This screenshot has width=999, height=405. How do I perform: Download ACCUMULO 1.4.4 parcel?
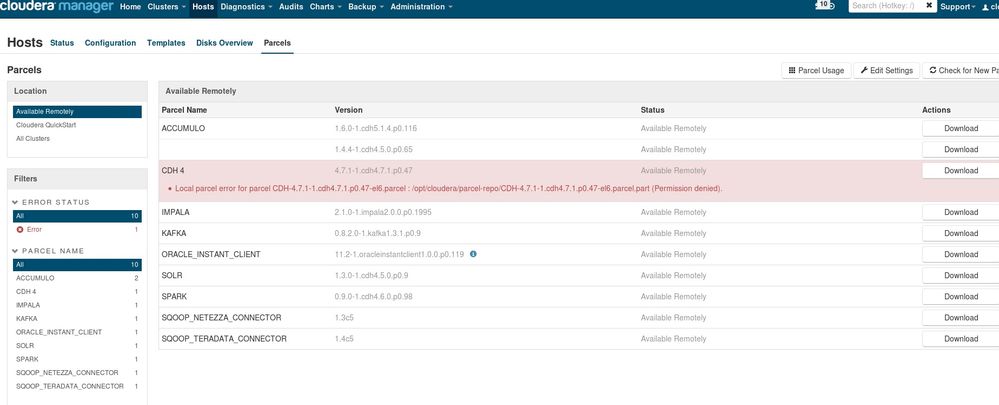pos(961,150)
